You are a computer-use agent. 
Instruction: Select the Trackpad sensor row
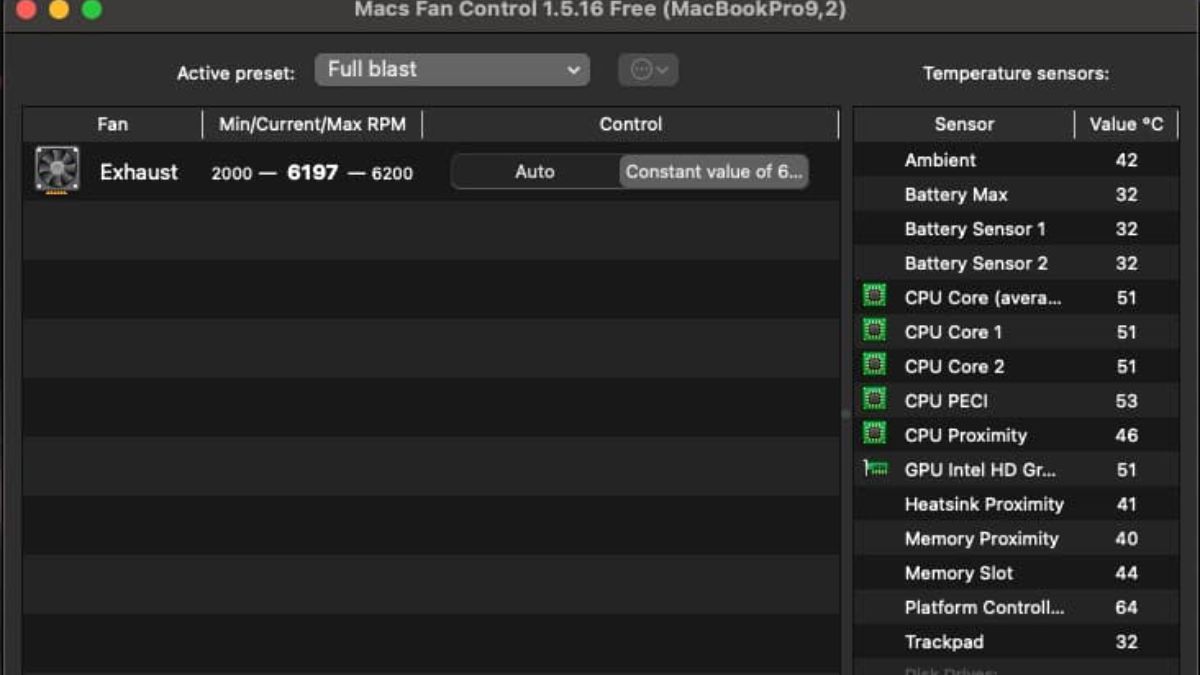click(x=1016, y=642)
